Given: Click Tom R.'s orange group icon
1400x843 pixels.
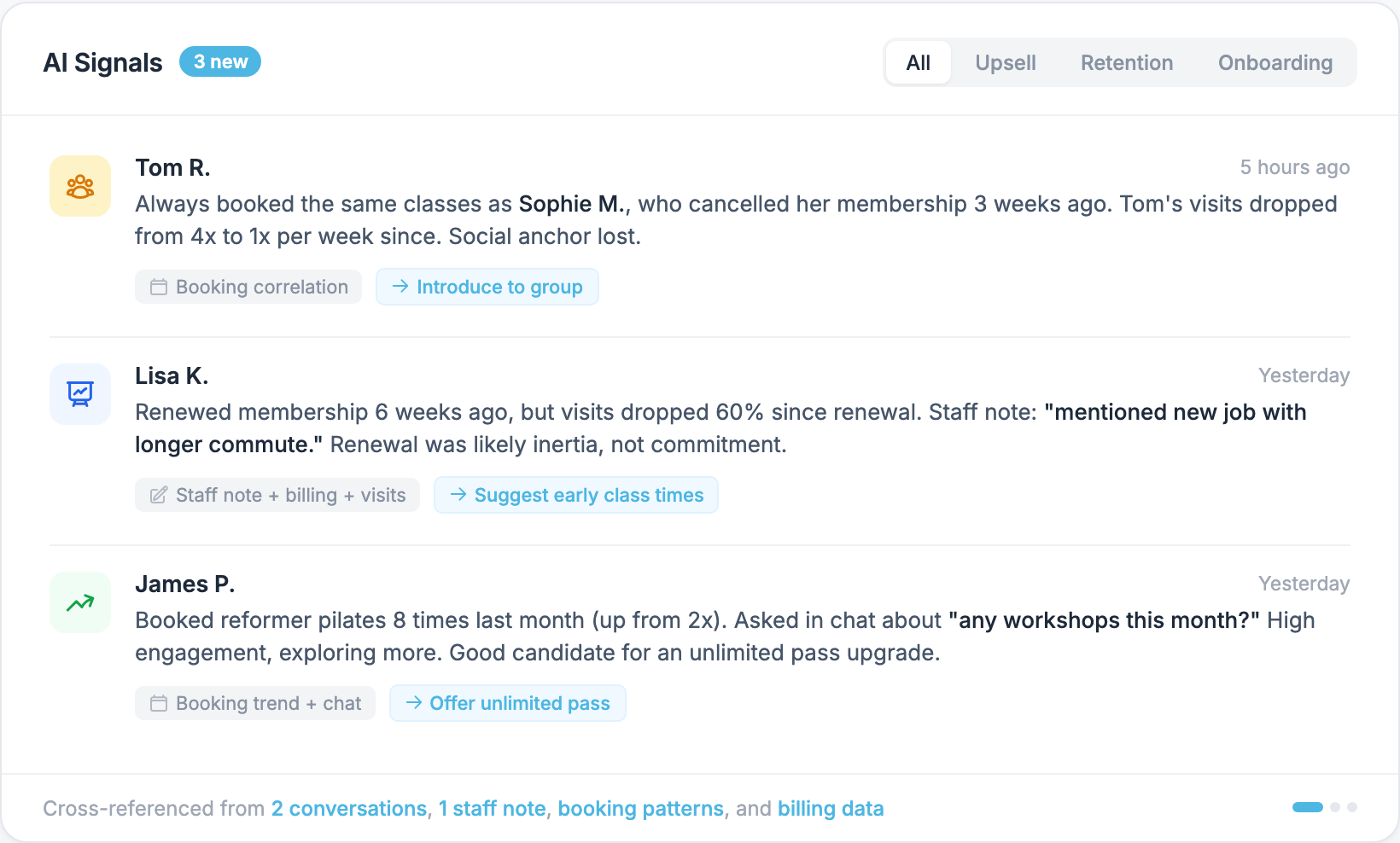Looking at the screenshot, I should 80,186.
